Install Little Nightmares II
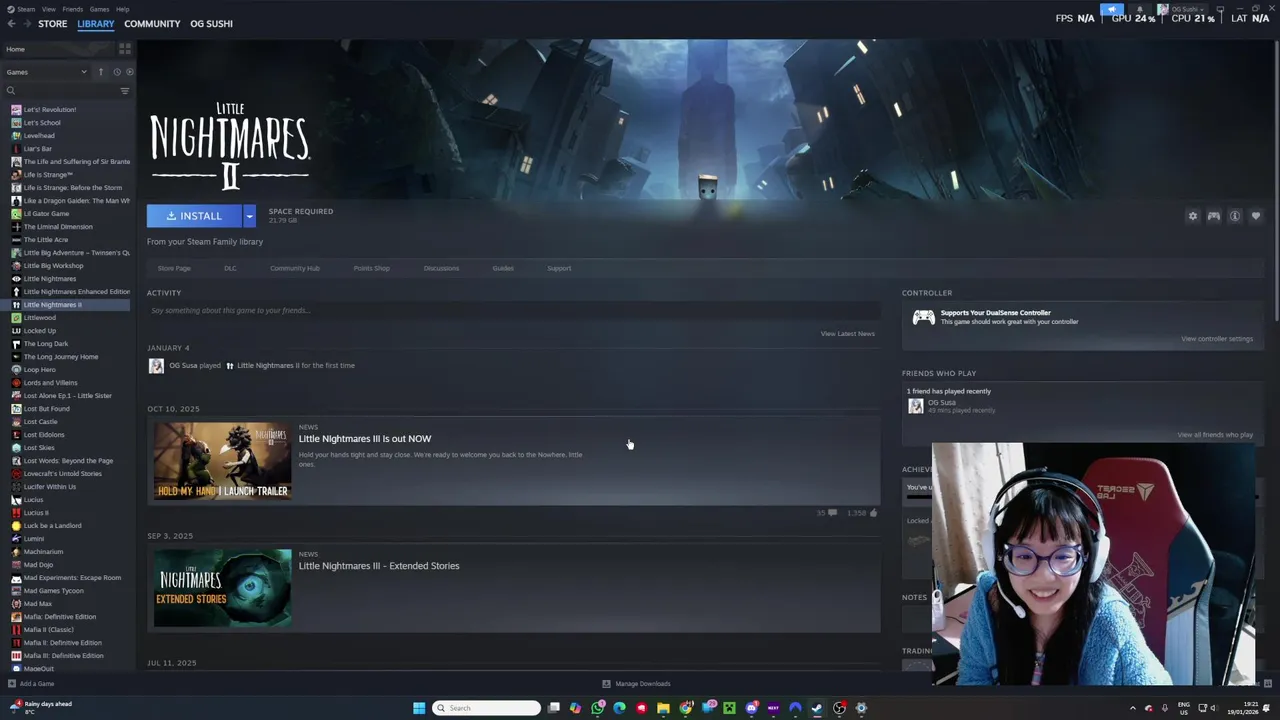 tap(194, 216)
